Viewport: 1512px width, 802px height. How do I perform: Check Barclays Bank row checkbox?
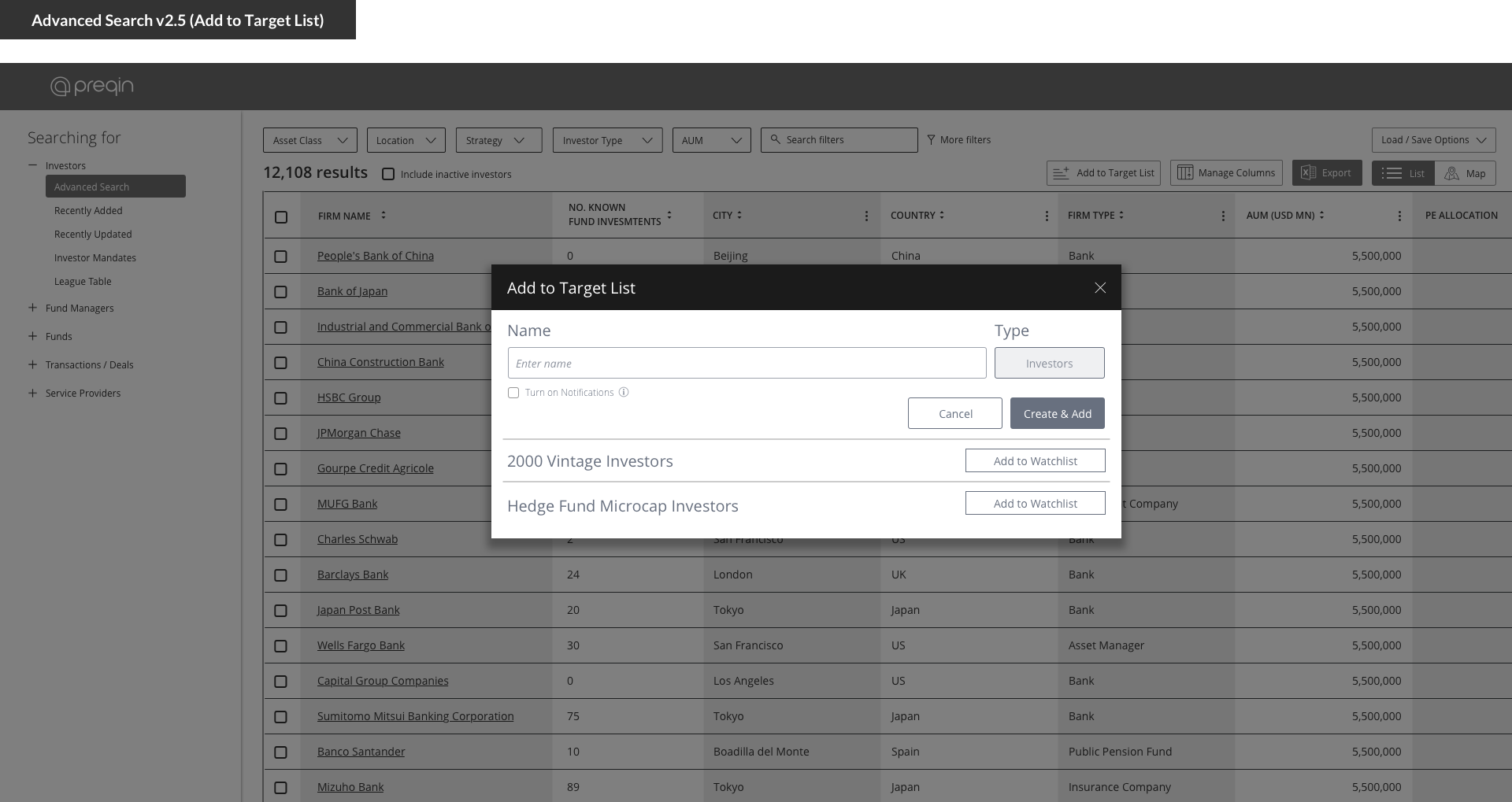click(x=281, y=575)
